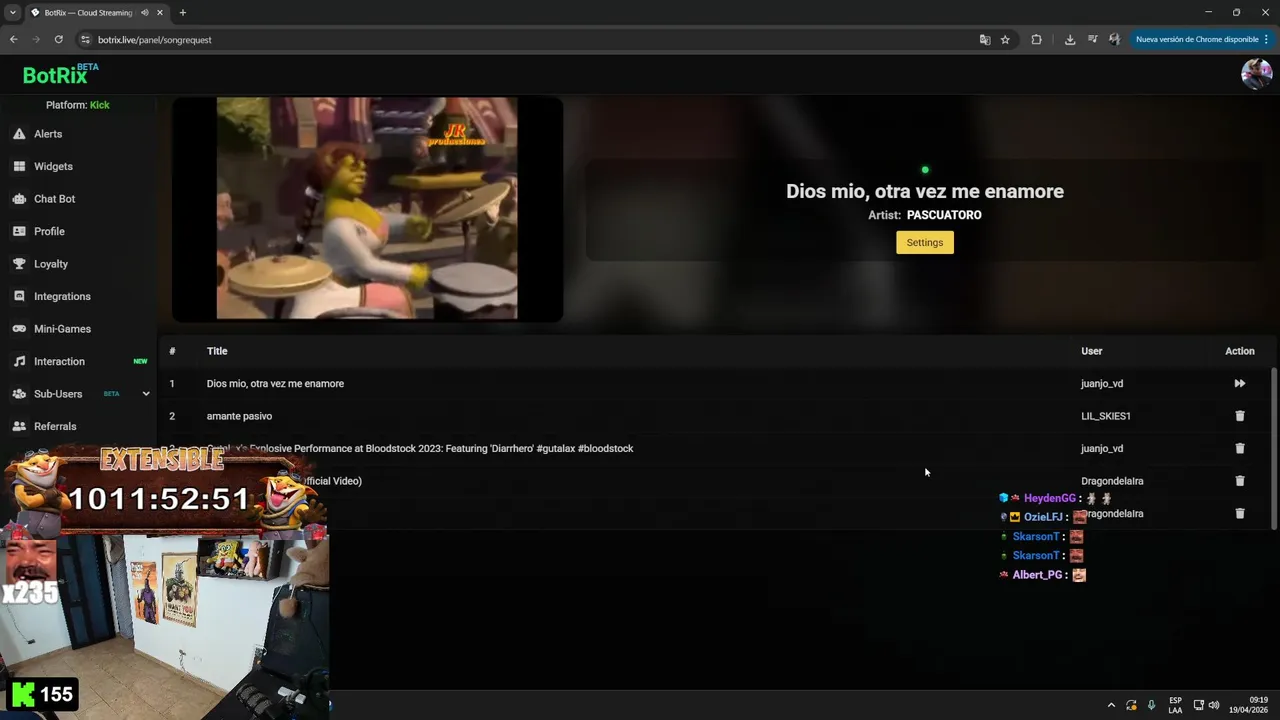Open the Chrome downloads icon
The height and width of the screenshot is (720, 1280).
tap(1070, 40)
